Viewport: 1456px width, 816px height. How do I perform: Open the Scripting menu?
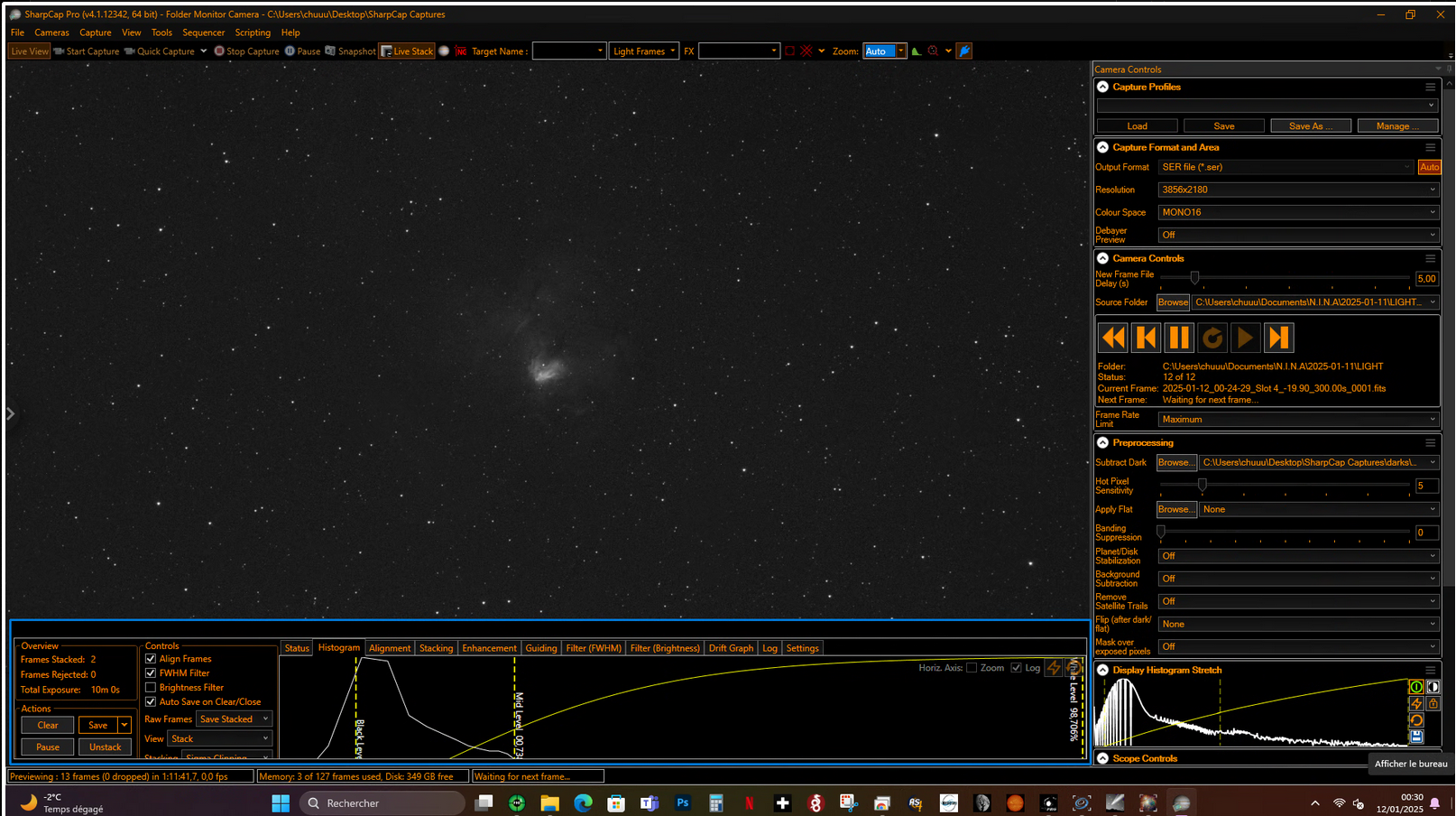253,32
